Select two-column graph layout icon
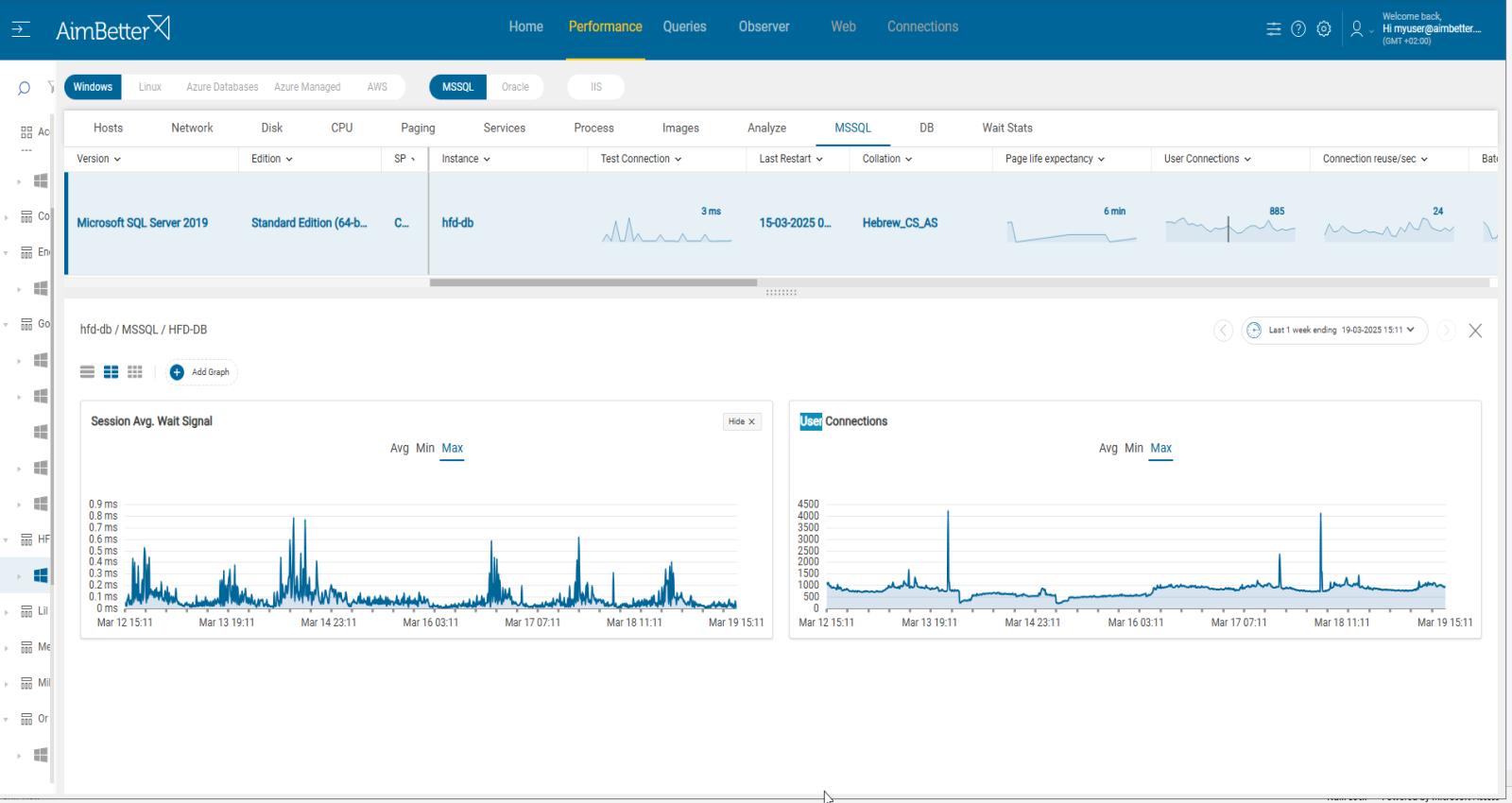This screenshot has height=803, width=1512. point(111,372)
